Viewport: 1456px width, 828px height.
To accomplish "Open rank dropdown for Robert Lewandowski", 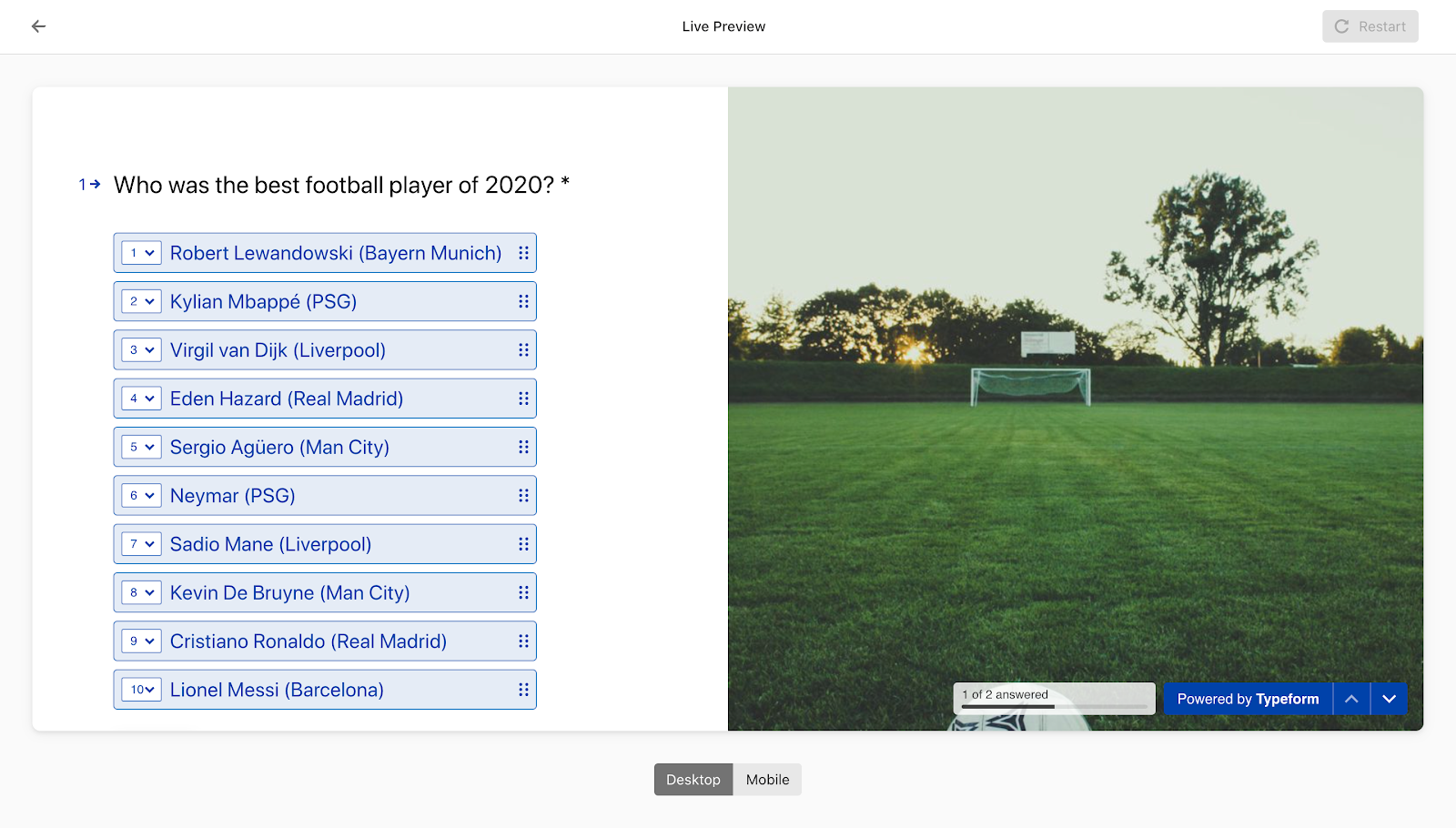I will tap(142, 253).
